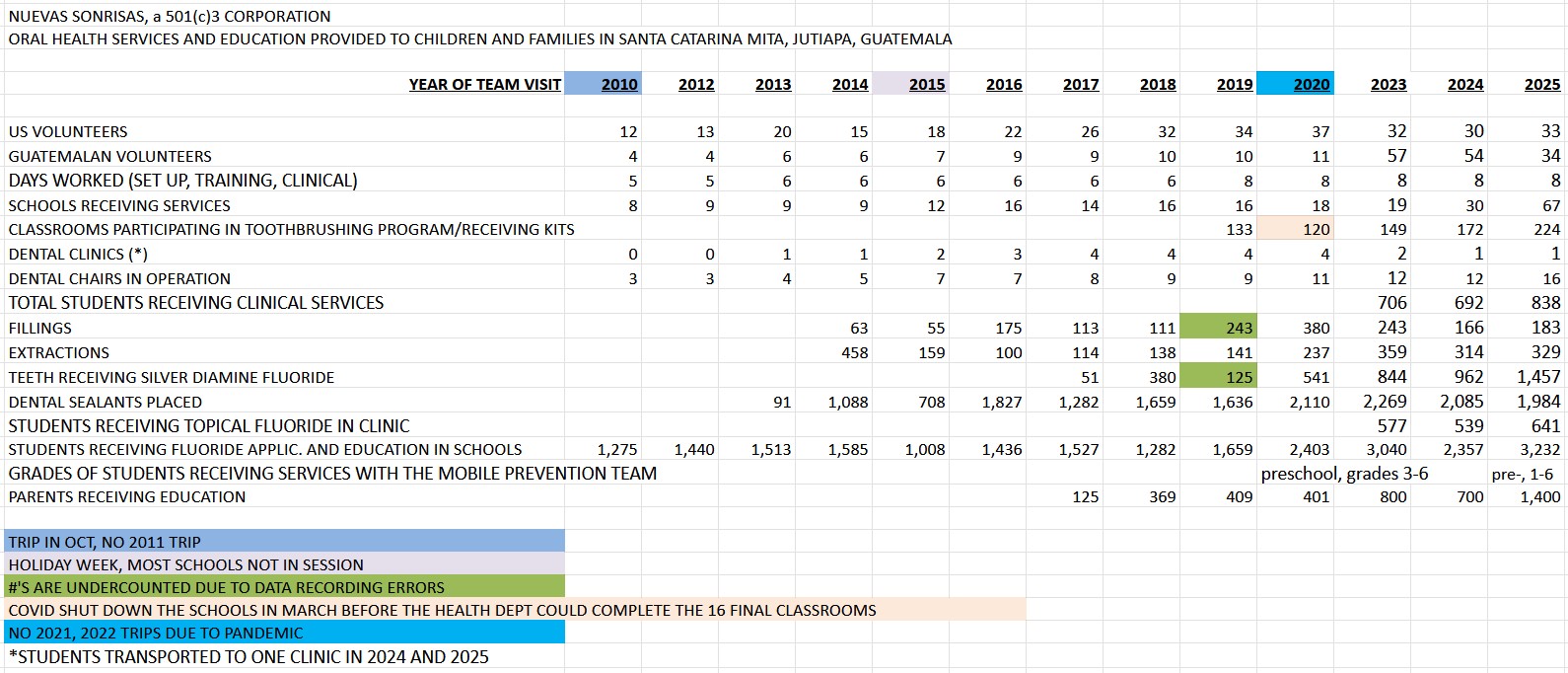Select the US VOLUNTEERS row label

pos(68,132)
